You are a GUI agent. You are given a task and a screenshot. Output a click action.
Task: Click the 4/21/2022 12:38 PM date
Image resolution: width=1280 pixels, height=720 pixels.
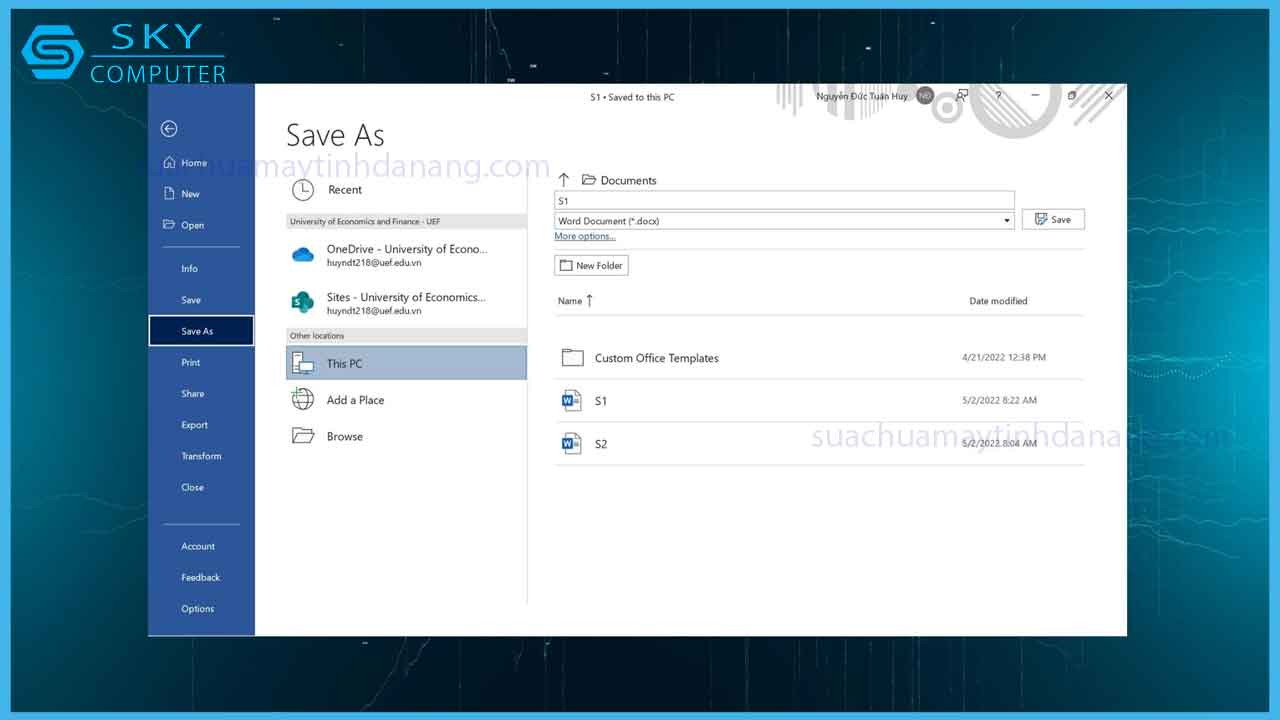(1004, 357)
